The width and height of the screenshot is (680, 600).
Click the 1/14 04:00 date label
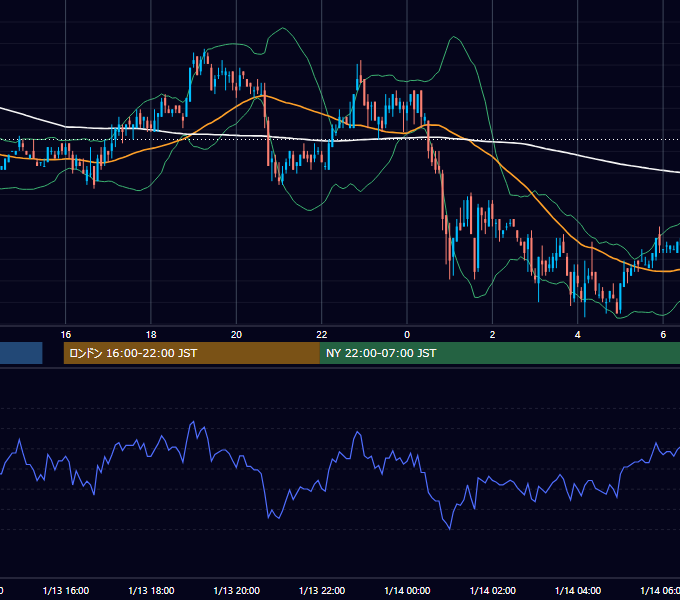pos(578,590)
